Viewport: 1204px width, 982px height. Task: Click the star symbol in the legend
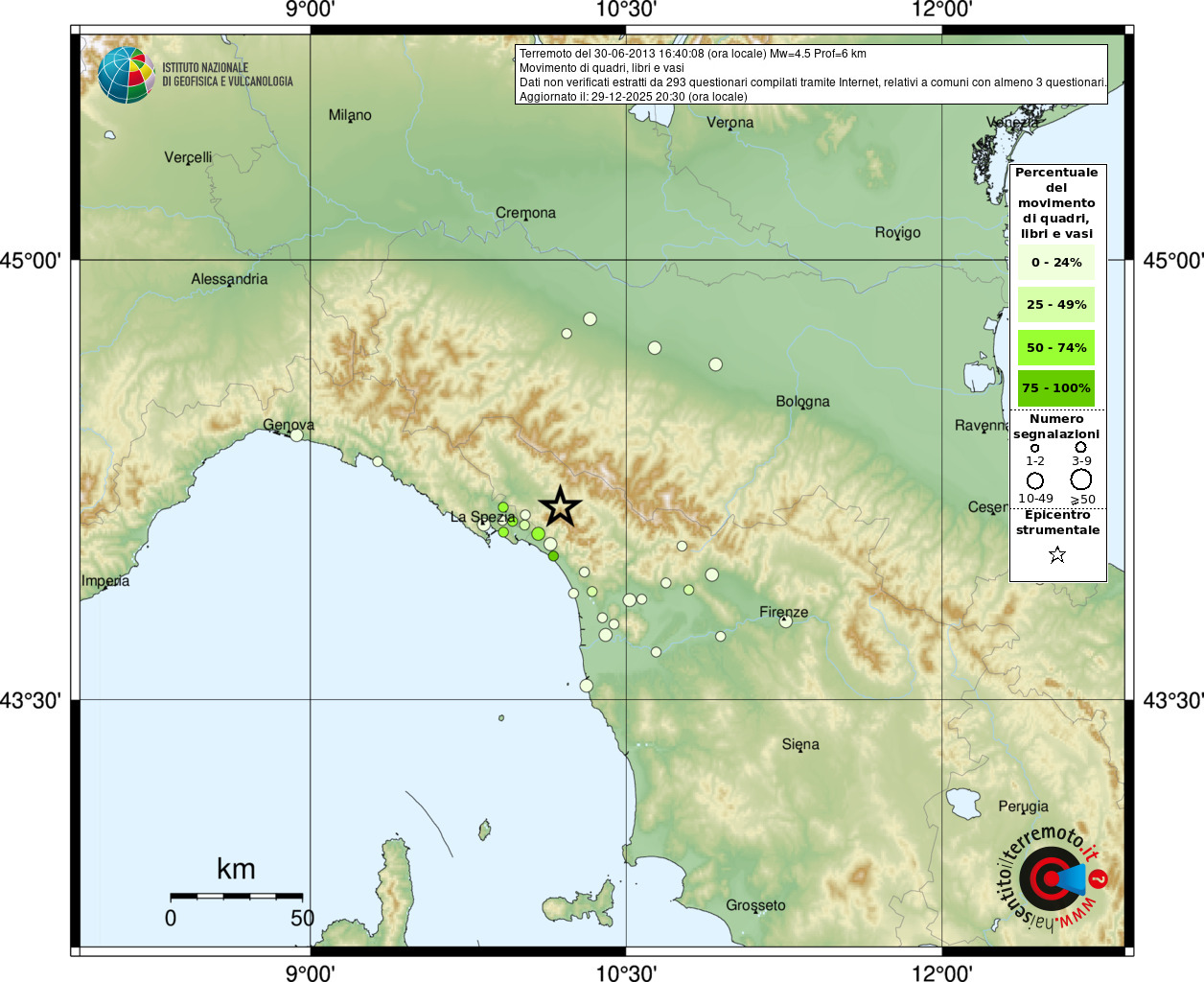tap(1057, 554)
